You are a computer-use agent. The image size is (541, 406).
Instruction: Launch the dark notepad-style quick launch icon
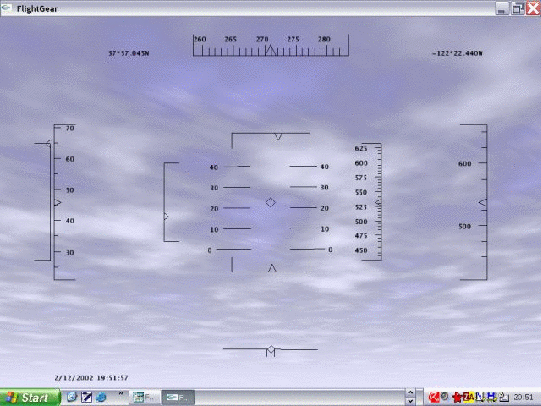pyautogui.click(x=86, y=397)
